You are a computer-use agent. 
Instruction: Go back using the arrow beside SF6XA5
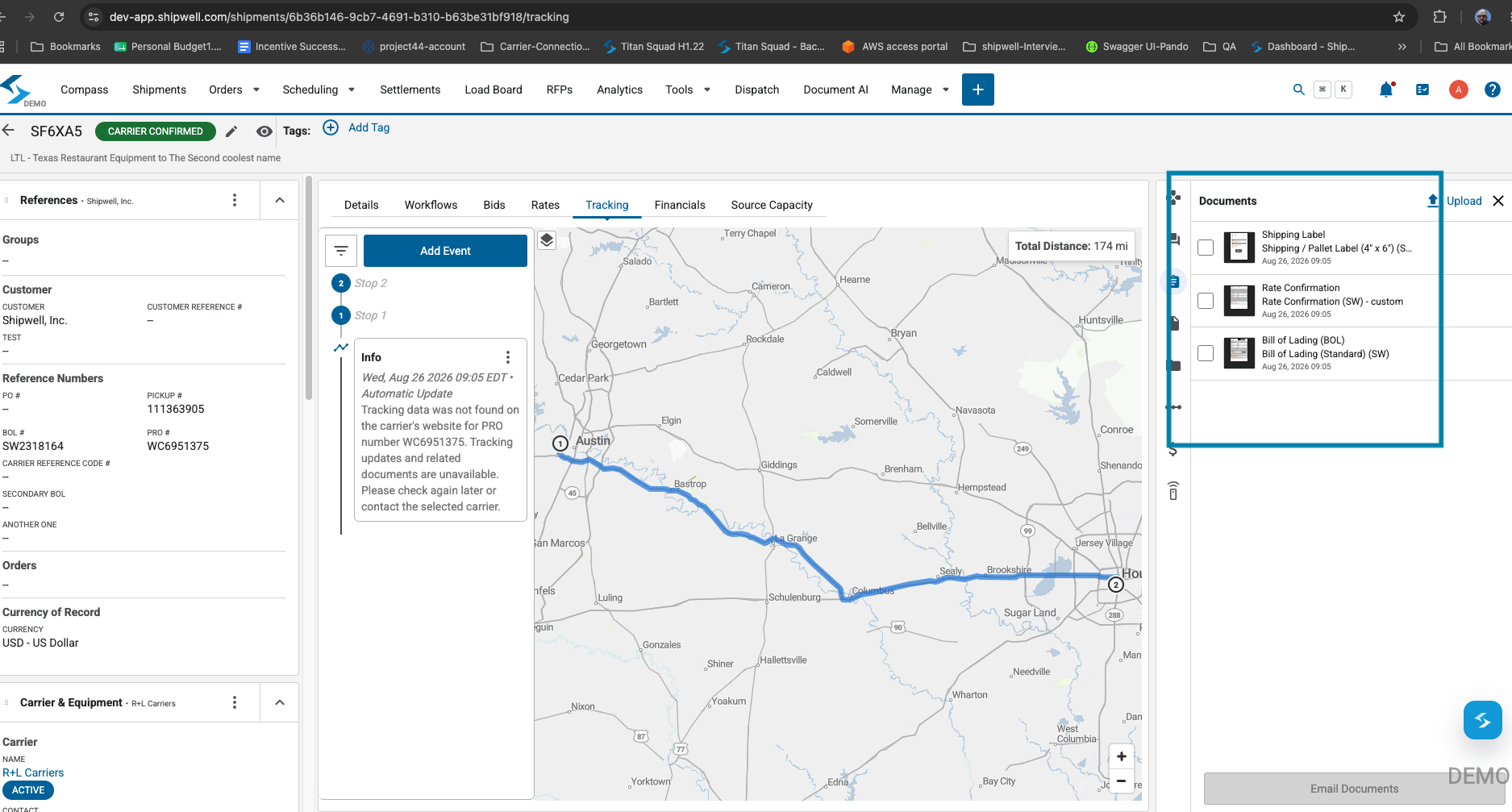(9, 131)
